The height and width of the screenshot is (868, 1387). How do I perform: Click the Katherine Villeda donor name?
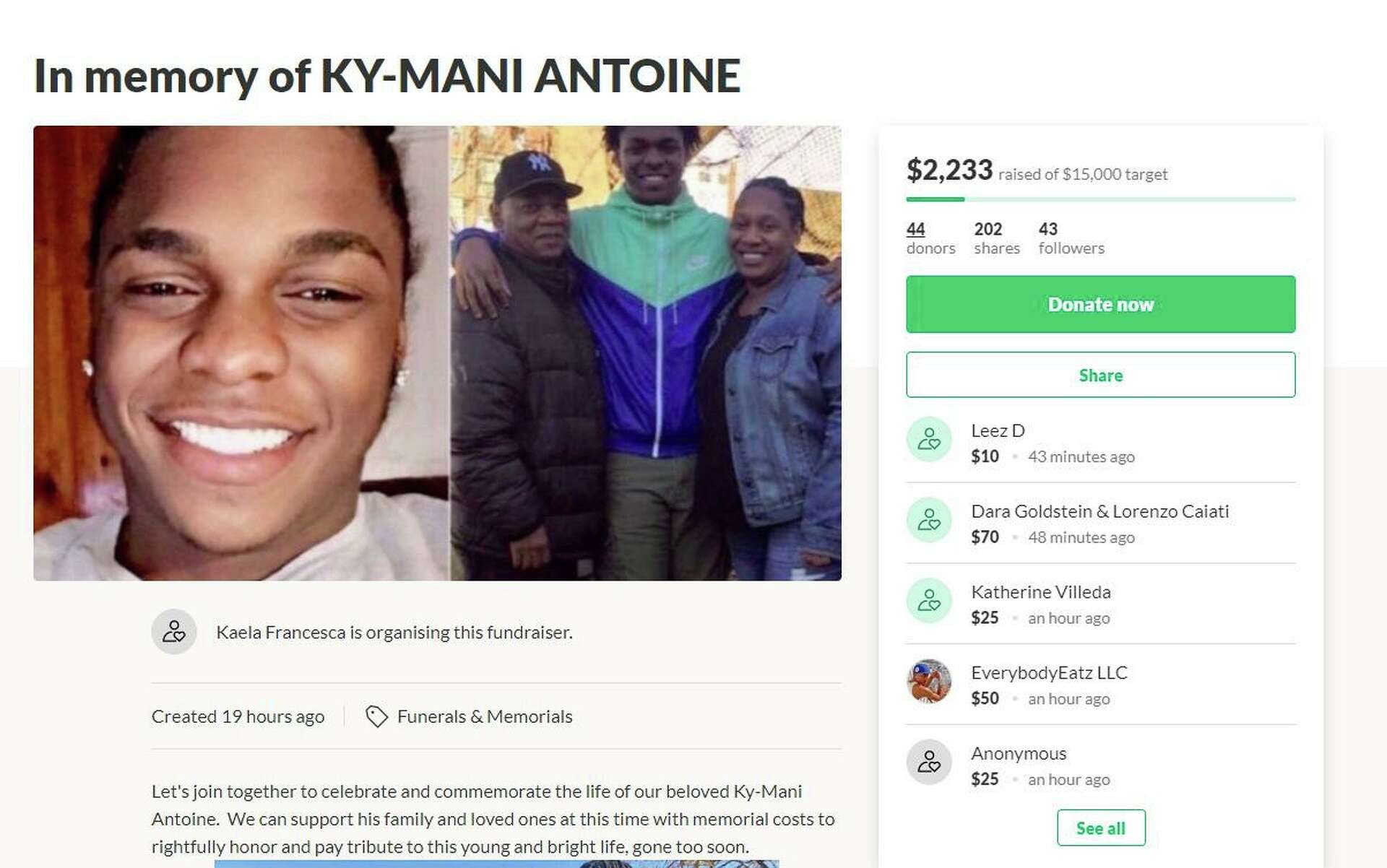point(1040,592)
